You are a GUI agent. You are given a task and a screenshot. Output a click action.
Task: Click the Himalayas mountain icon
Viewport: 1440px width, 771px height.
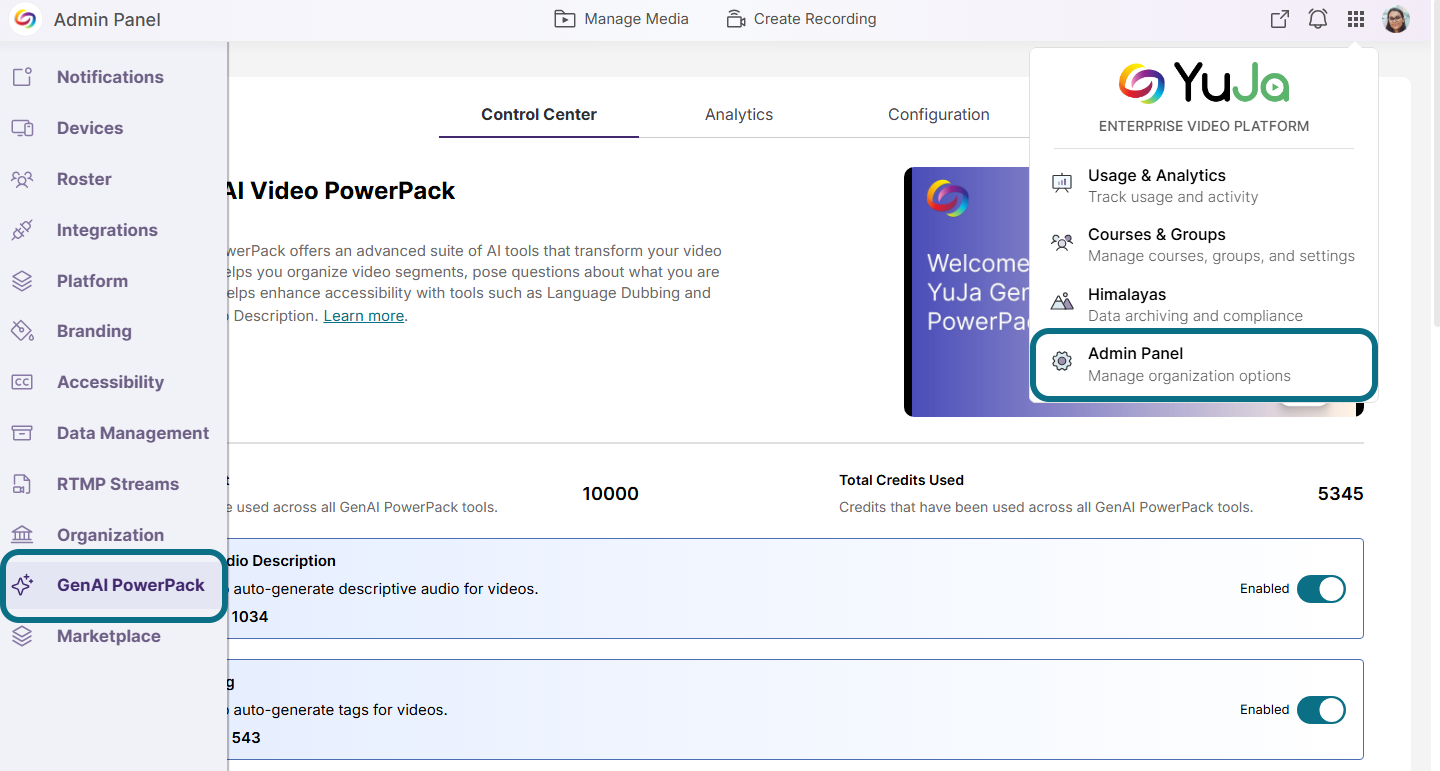click(x=1061, y=302)
